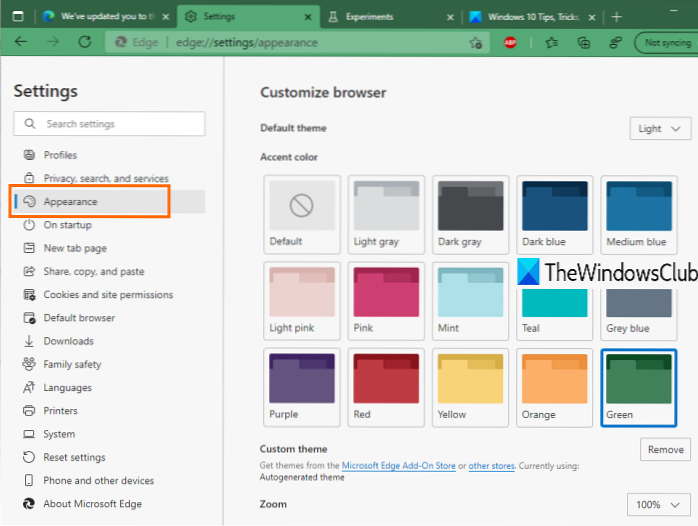
Task: Switch to the Experiments tab
Action: pos(385,17)
